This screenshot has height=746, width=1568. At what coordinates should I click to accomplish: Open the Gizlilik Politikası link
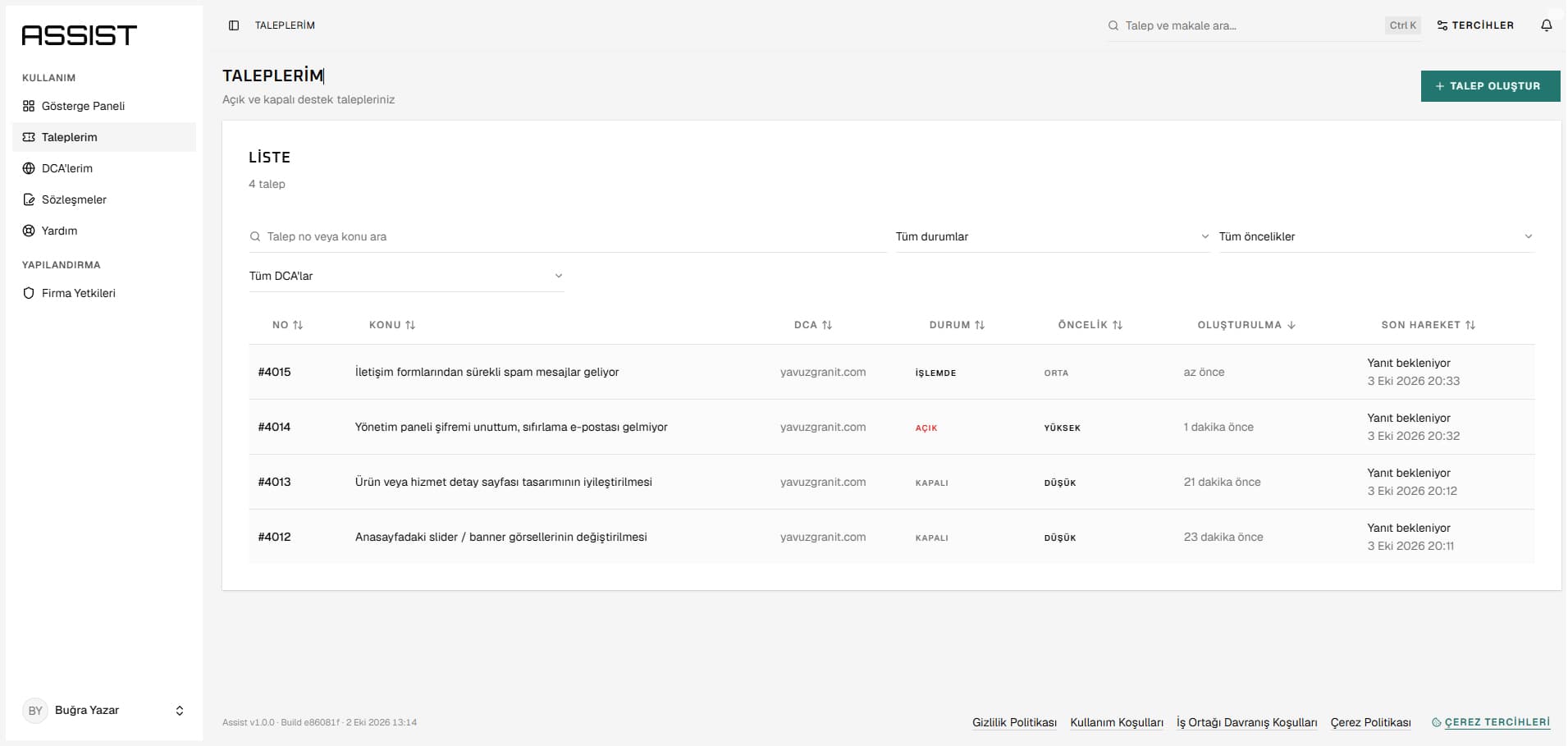(x=1014, y=722)
